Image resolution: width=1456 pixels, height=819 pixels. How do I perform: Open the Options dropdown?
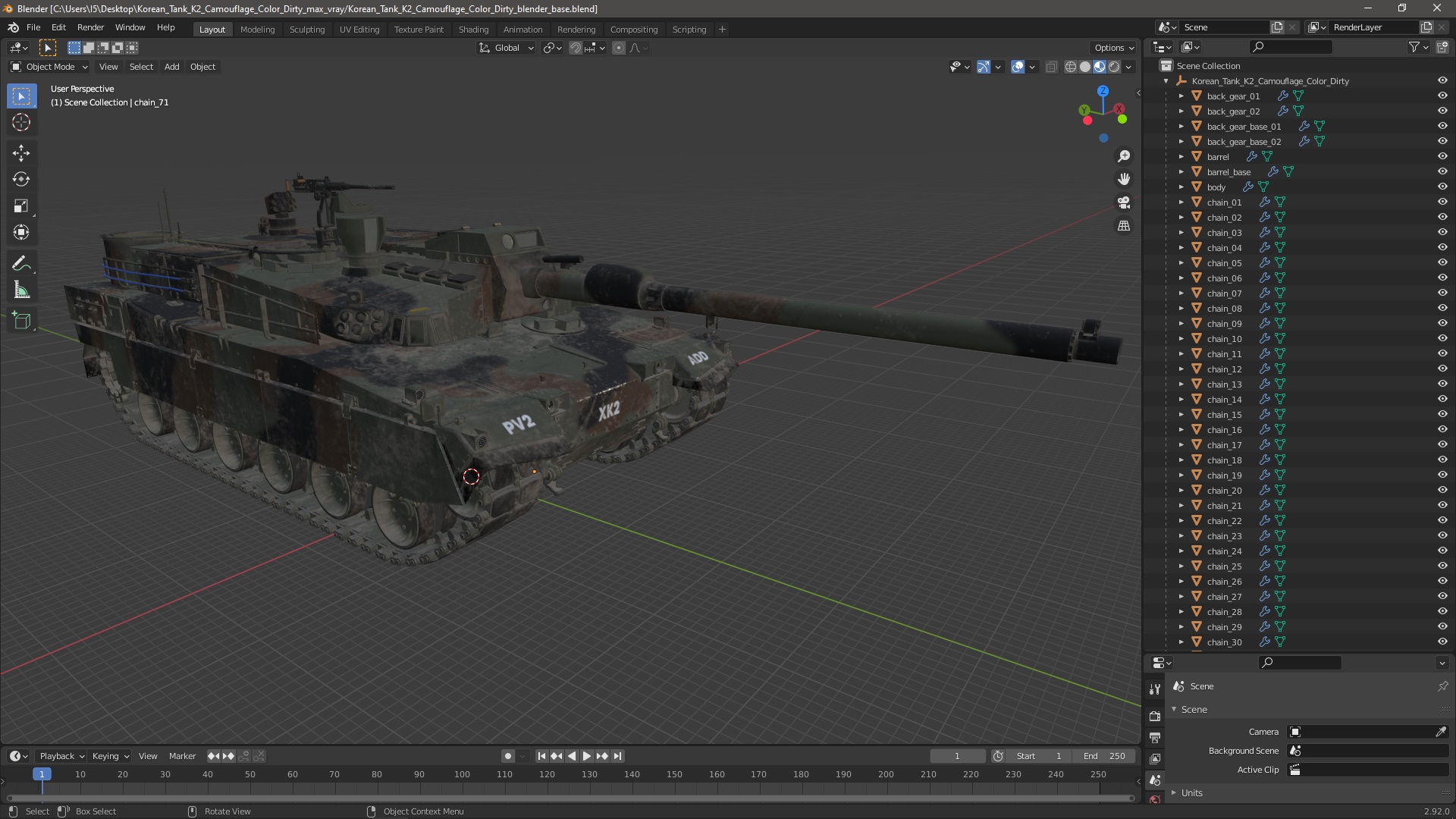pyautogui.click(x=1113, y=48)
